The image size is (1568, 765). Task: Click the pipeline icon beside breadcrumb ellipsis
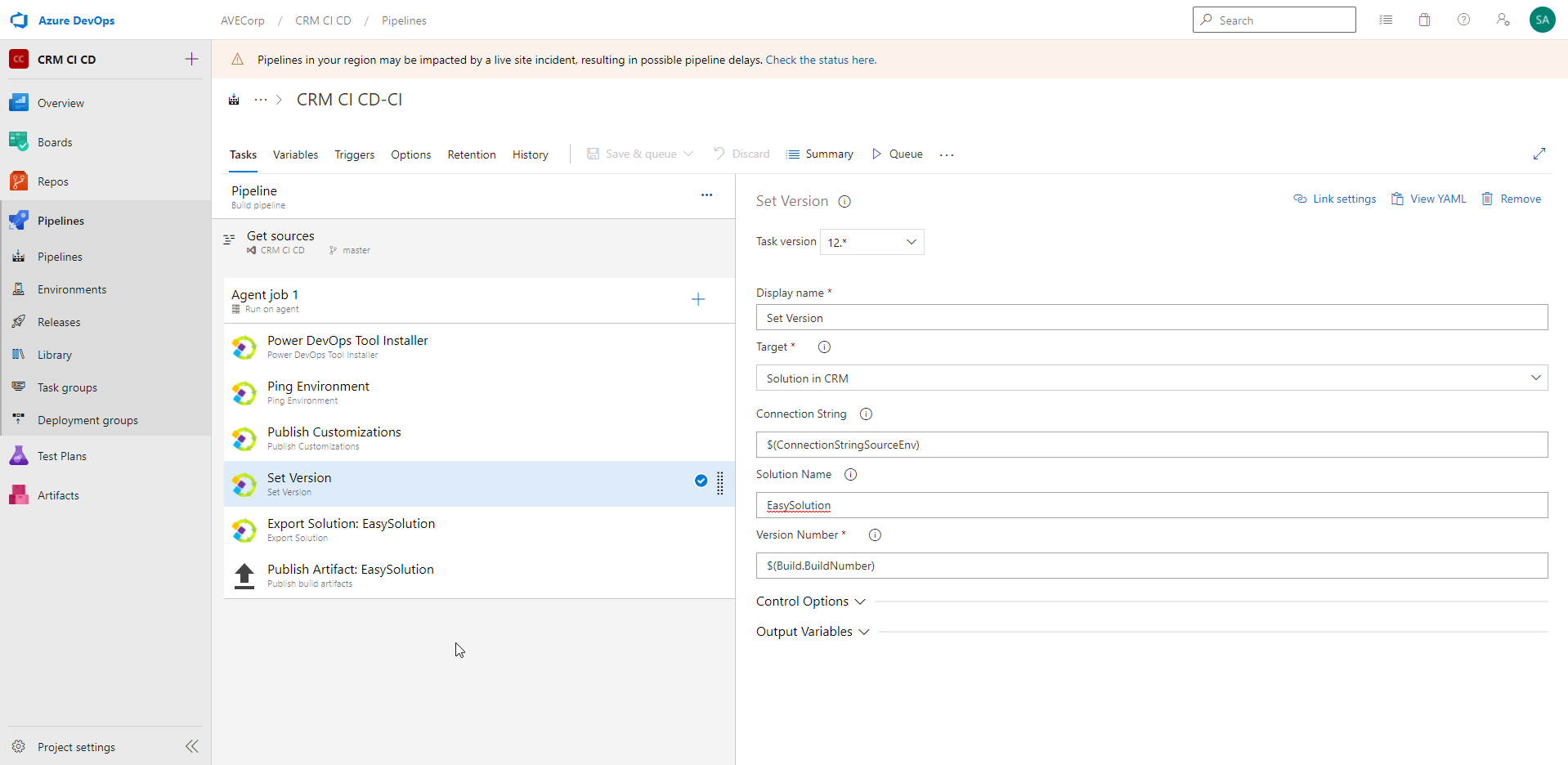pos(234,100)
